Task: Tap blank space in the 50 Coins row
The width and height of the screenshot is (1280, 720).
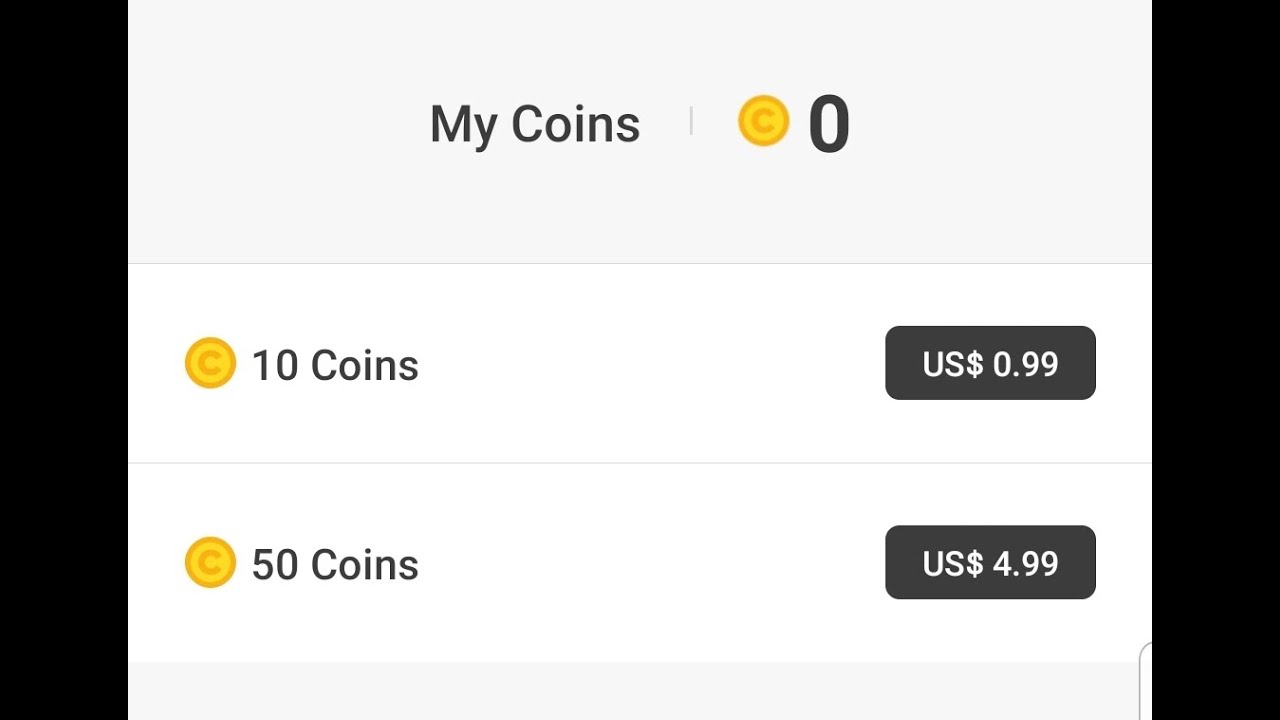Action: (x=650, y=563)
